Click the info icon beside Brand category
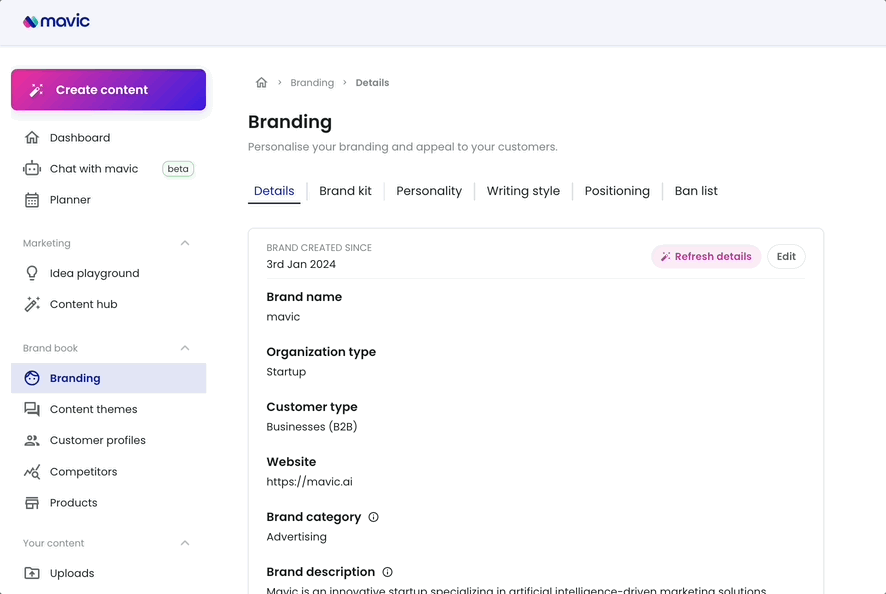The image size is (886, 594). point(373,517)
